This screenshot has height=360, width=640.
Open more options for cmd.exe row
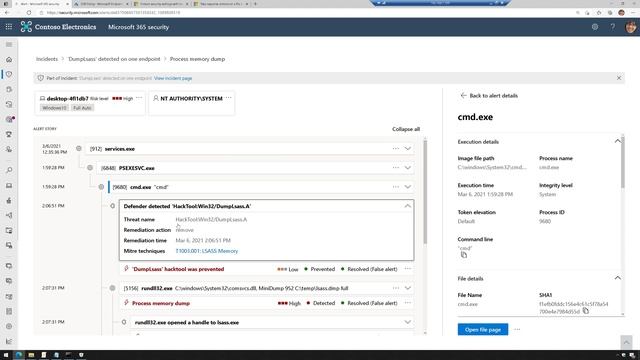[x=396, y=187]
